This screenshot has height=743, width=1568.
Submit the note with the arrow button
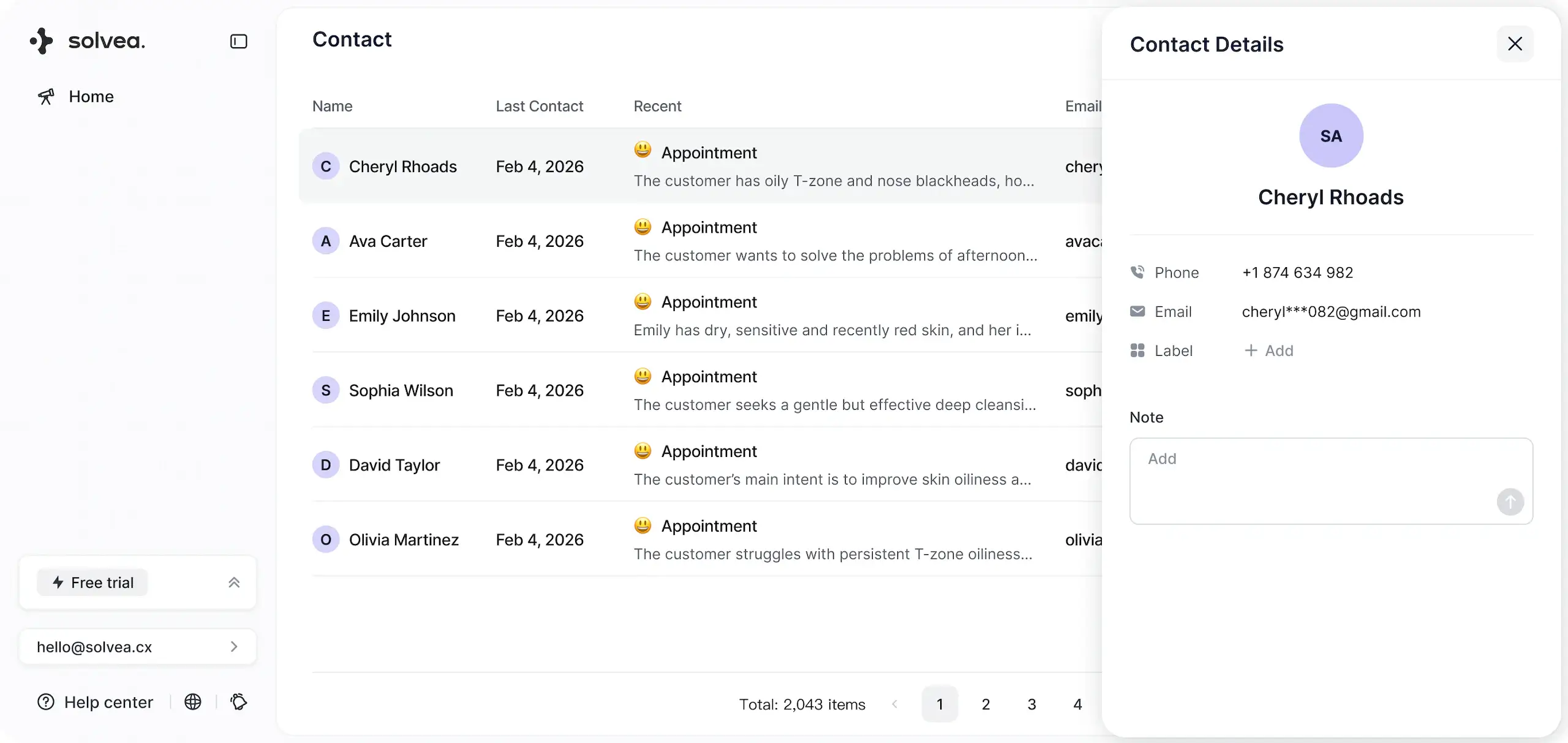(1510, 502)
